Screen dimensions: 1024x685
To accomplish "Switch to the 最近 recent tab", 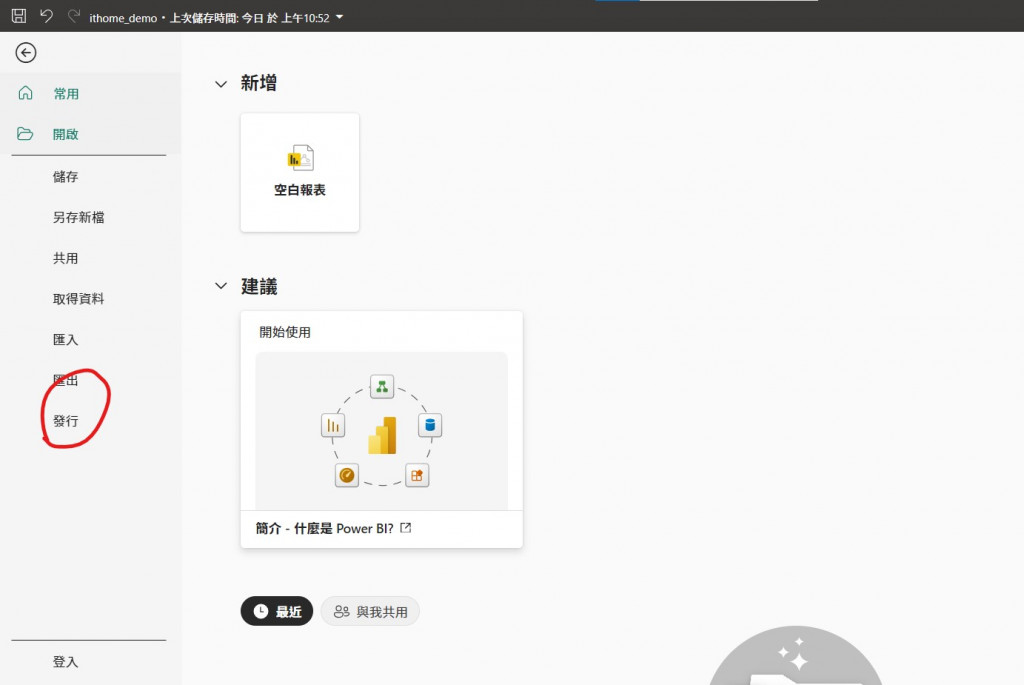I will tap(277, 611).
